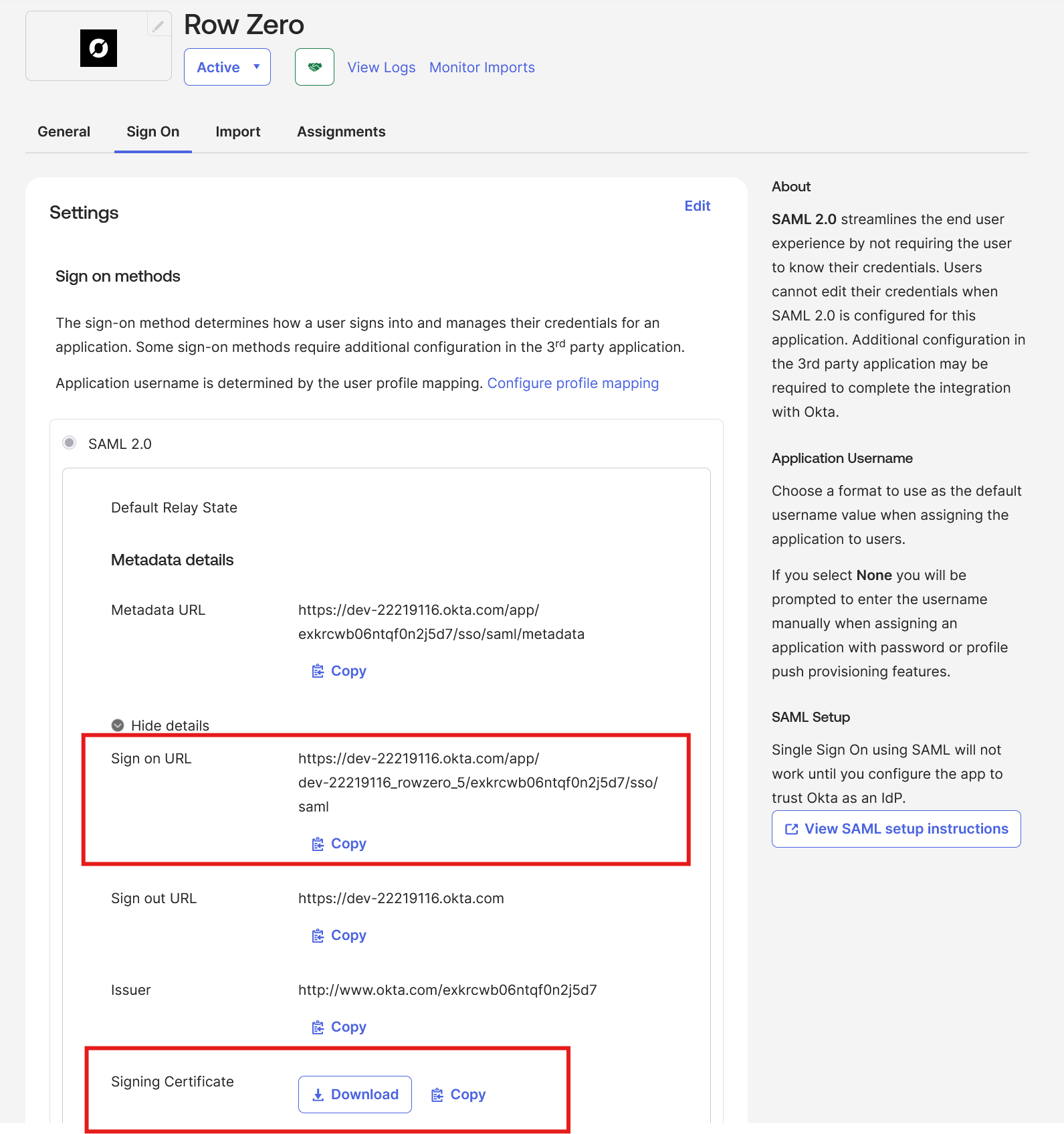
Task: Open Monitor Imports link
Action: (482, 68)
